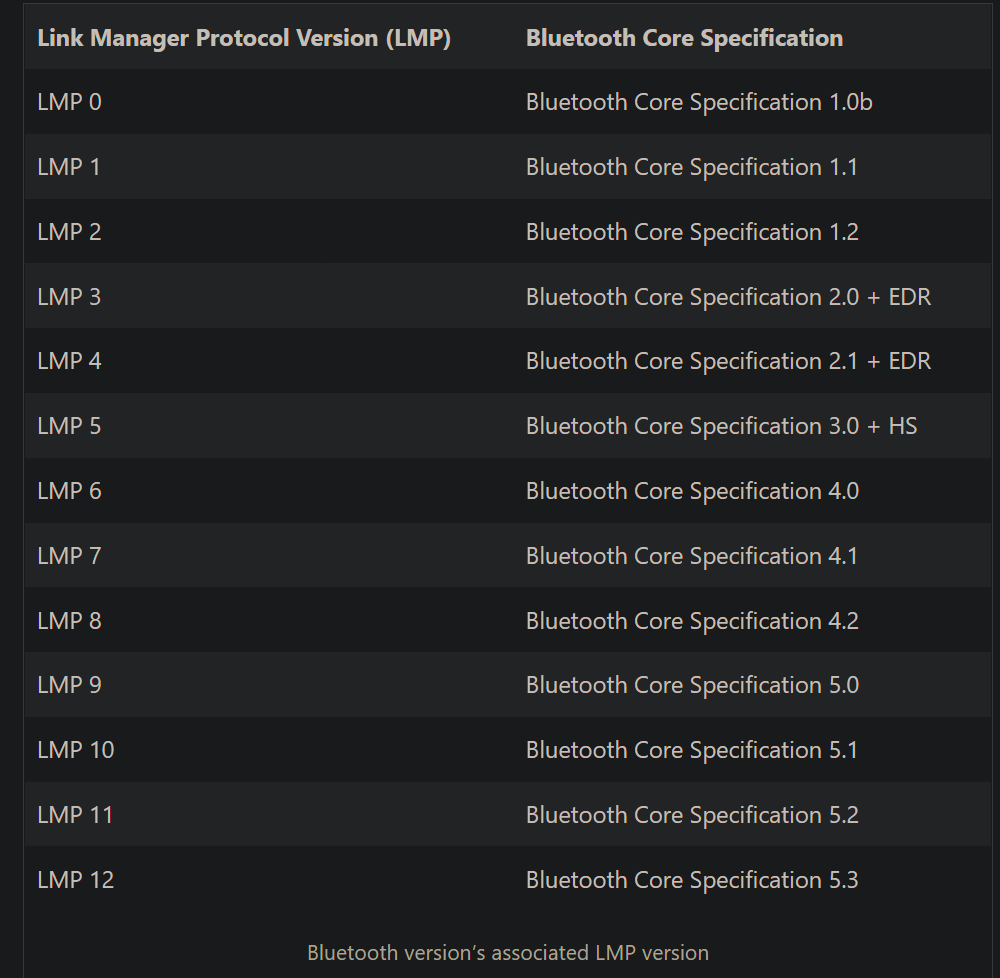
Task: Select the LMP 0 cell
Action: coord(69,102)
